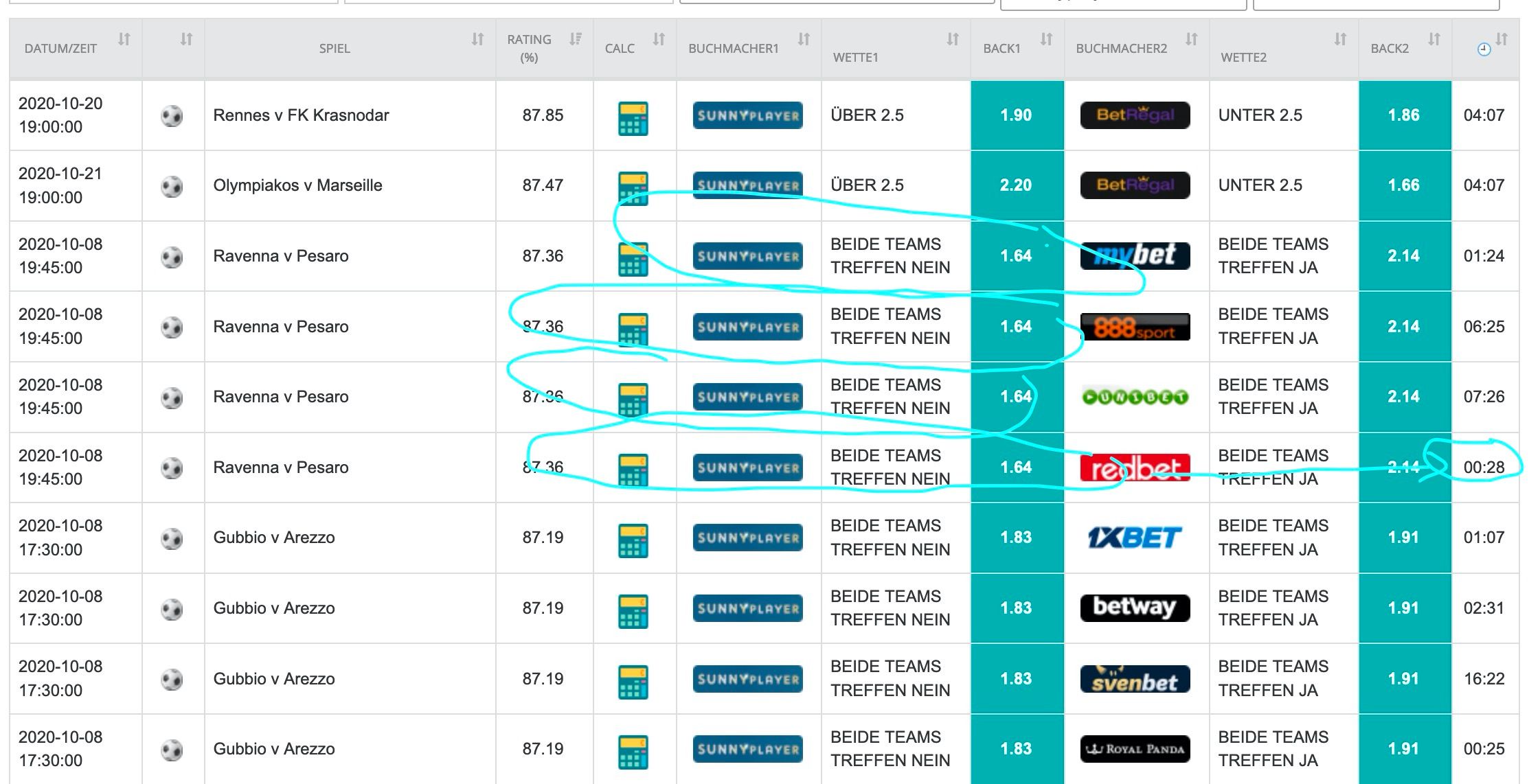The height and width of the screenshot is (784, 1540).
Task: Click Sunnyplayer logo in Rennes row
Action: tap(747, 115)
